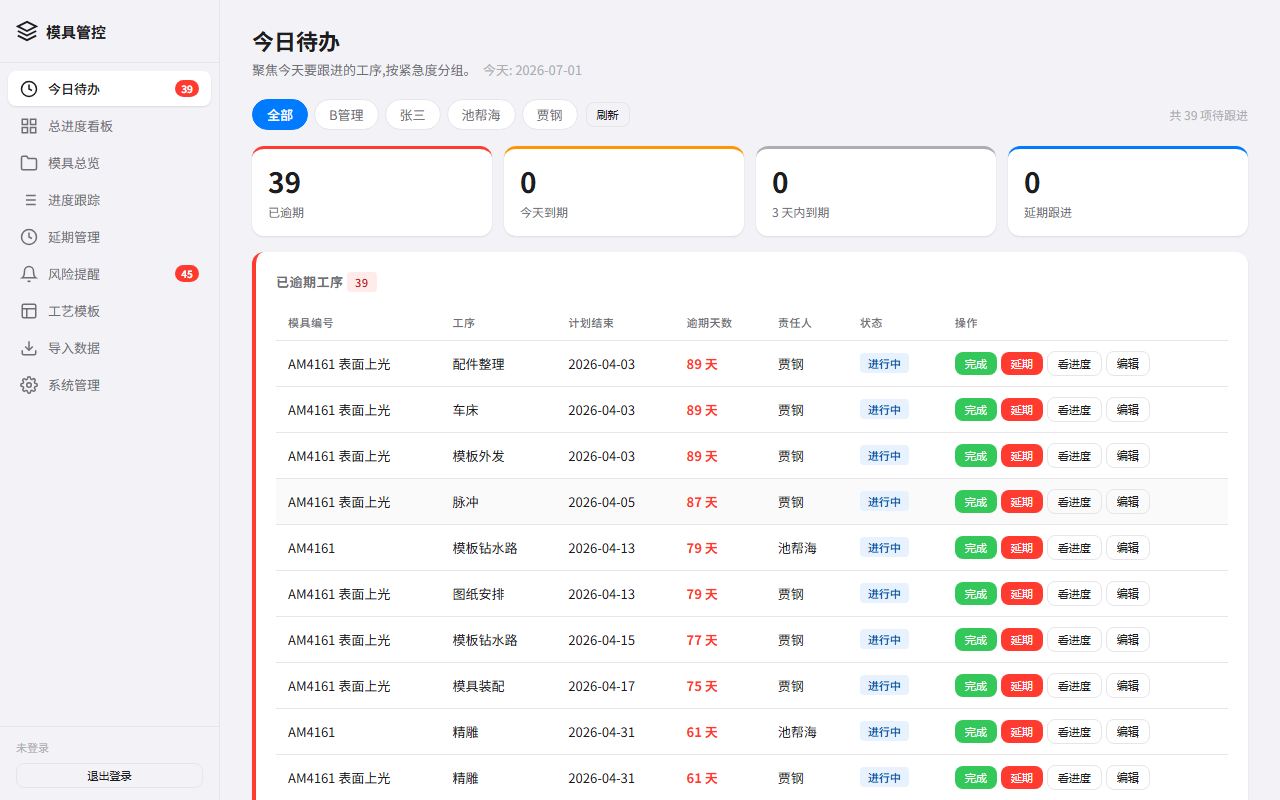Open the 延期跟进 summary card
The image size is (1280, 800).
pyautogui.click(x=1128, y=191)
